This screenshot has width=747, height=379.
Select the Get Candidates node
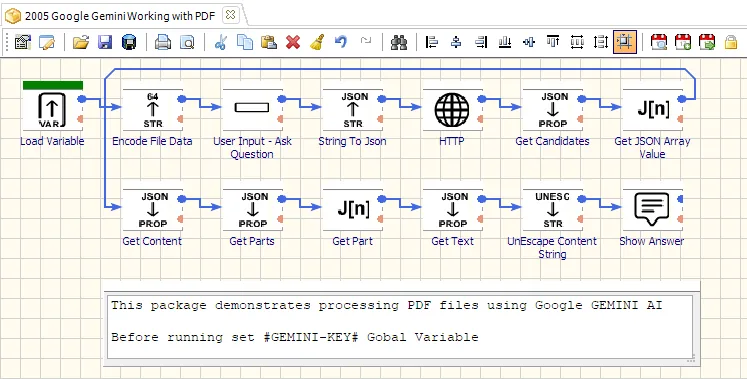552,110
